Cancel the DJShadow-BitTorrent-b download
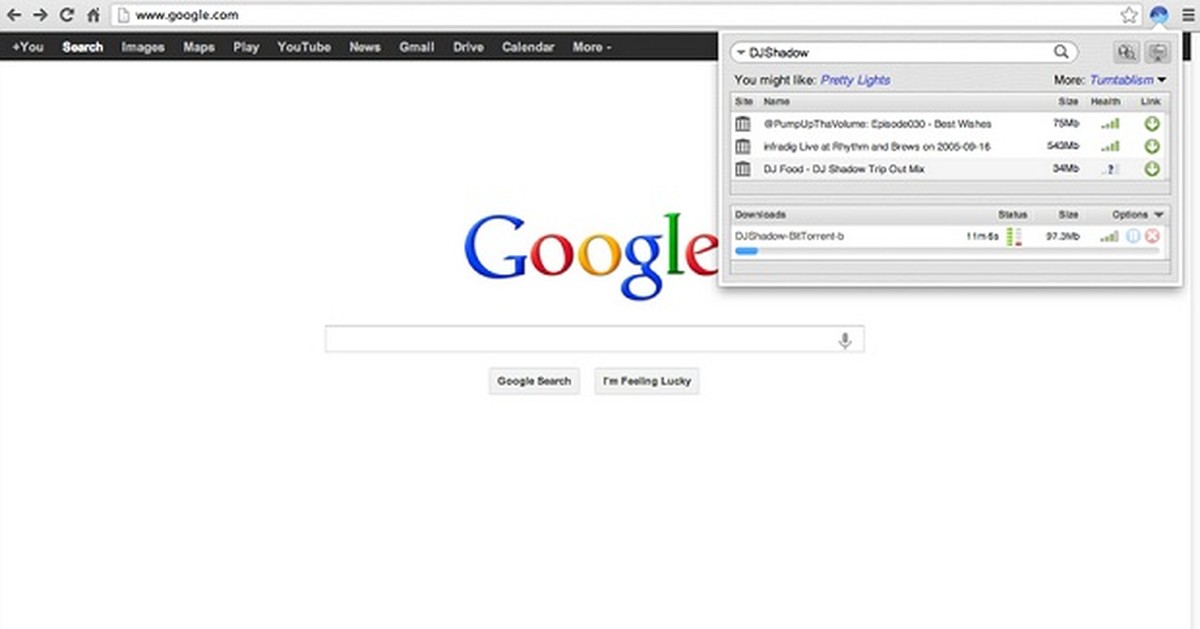 click(x=1152, y=236)
